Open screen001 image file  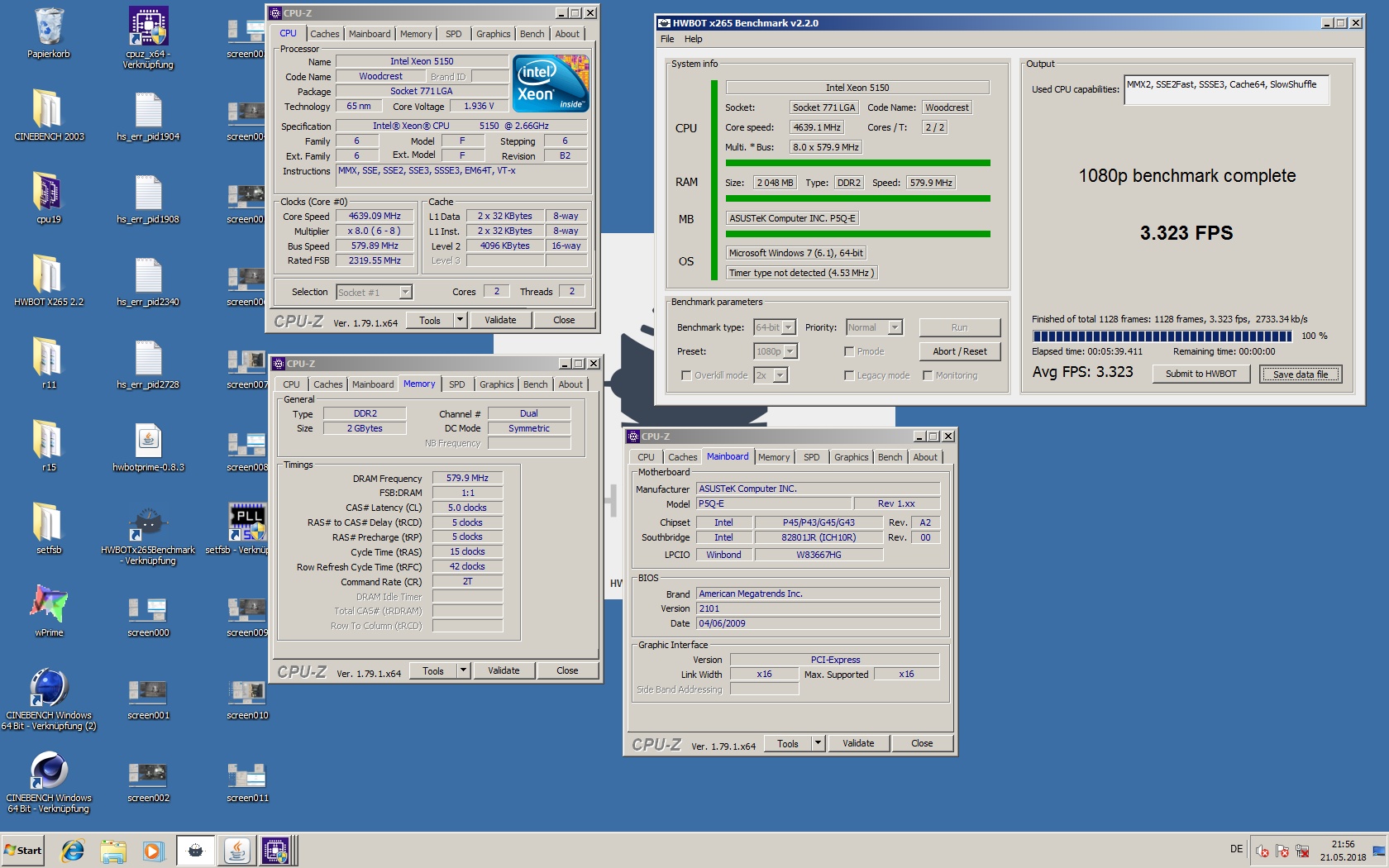coord(148,699)
